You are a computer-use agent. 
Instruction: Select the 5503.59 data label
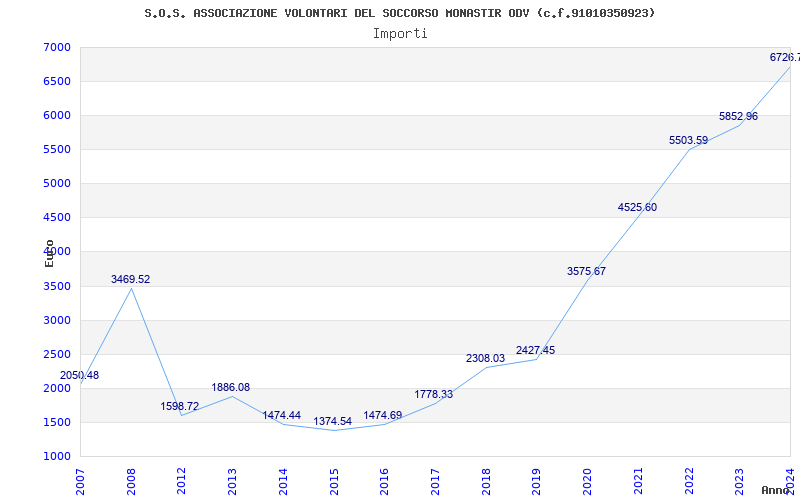[x=688, y=140]
